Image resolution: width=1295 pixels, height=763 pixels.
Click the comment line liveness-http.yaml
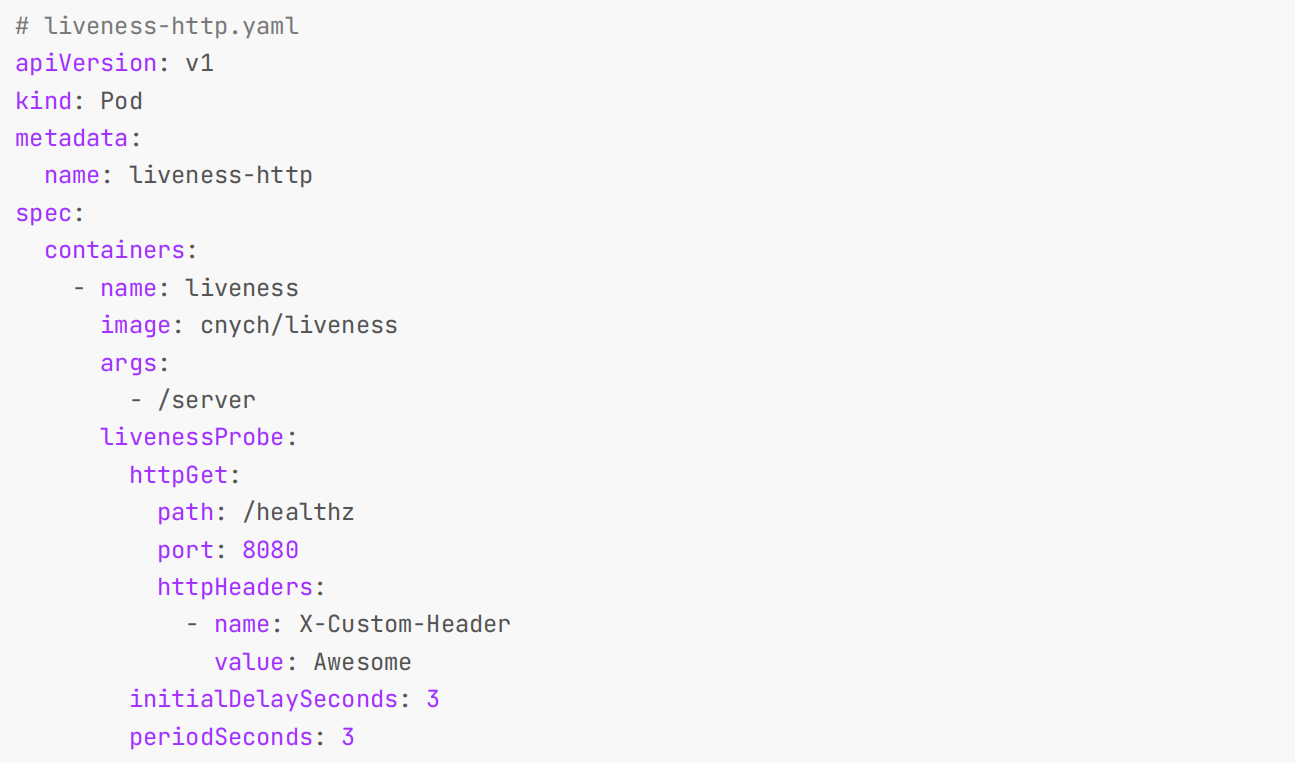pos(157,26)
